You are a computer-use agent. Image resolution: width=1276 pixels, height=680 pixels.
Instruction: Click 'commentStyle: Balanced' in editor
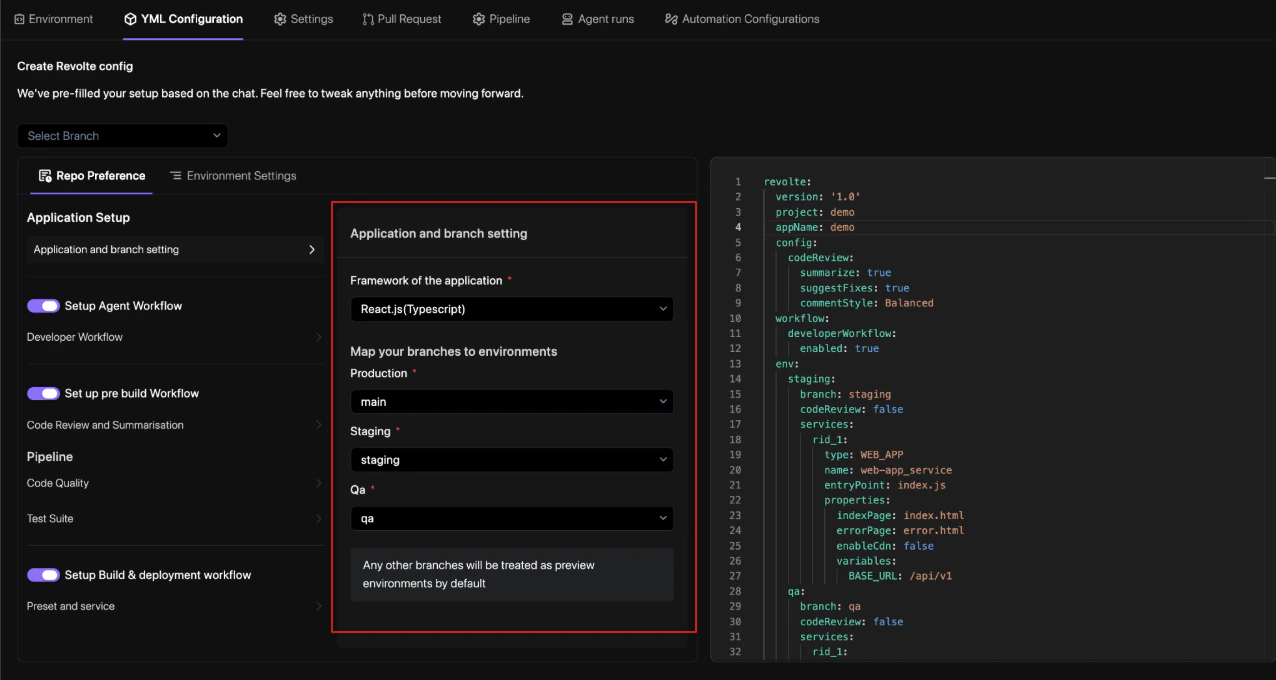click(x=866, y=303)
